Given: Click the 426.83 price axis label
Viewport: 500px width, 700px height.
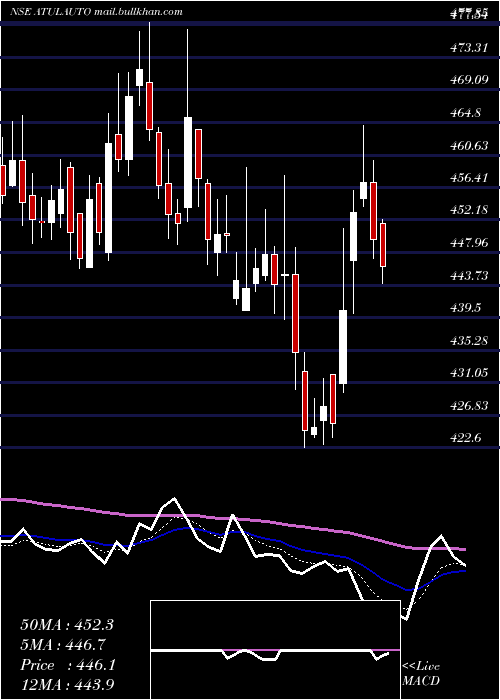Looking at the screenshot, I should [x=469, y=406].
